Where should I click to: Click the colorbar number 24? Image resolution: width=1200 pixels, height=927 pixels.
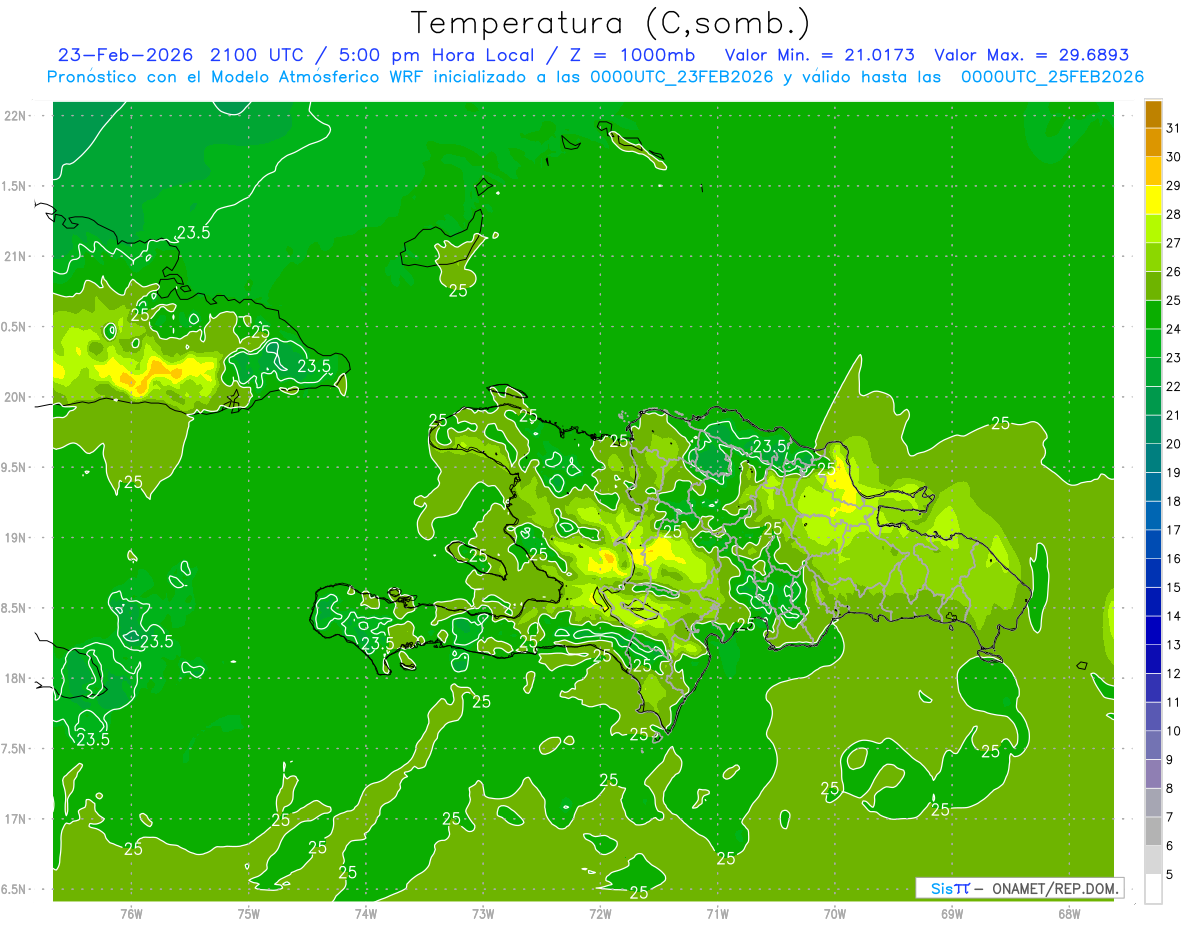click(x=1174, y=329)
